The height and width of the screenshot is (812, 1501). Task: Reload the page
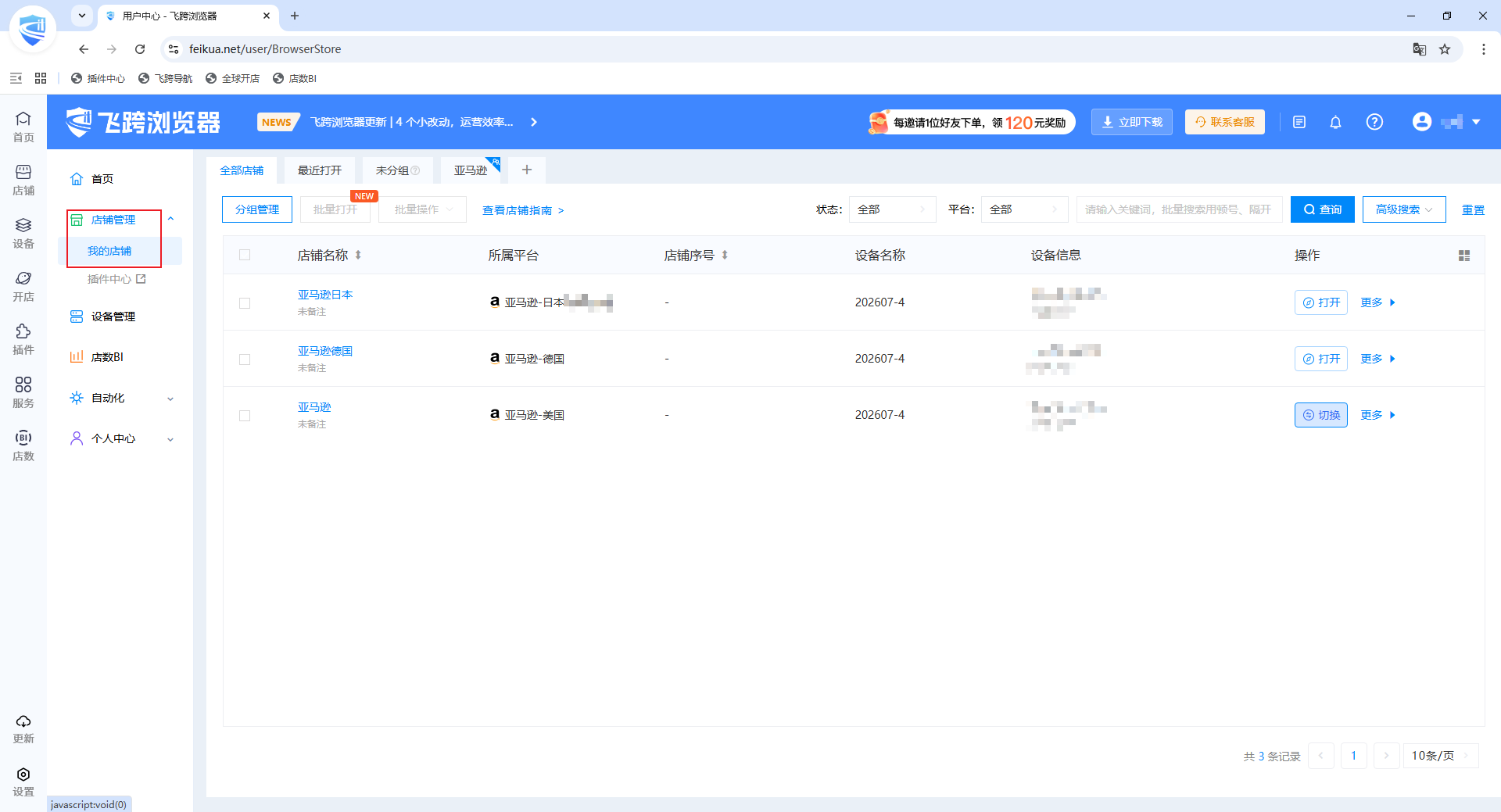pyautogui.click(x=140, y=49)
